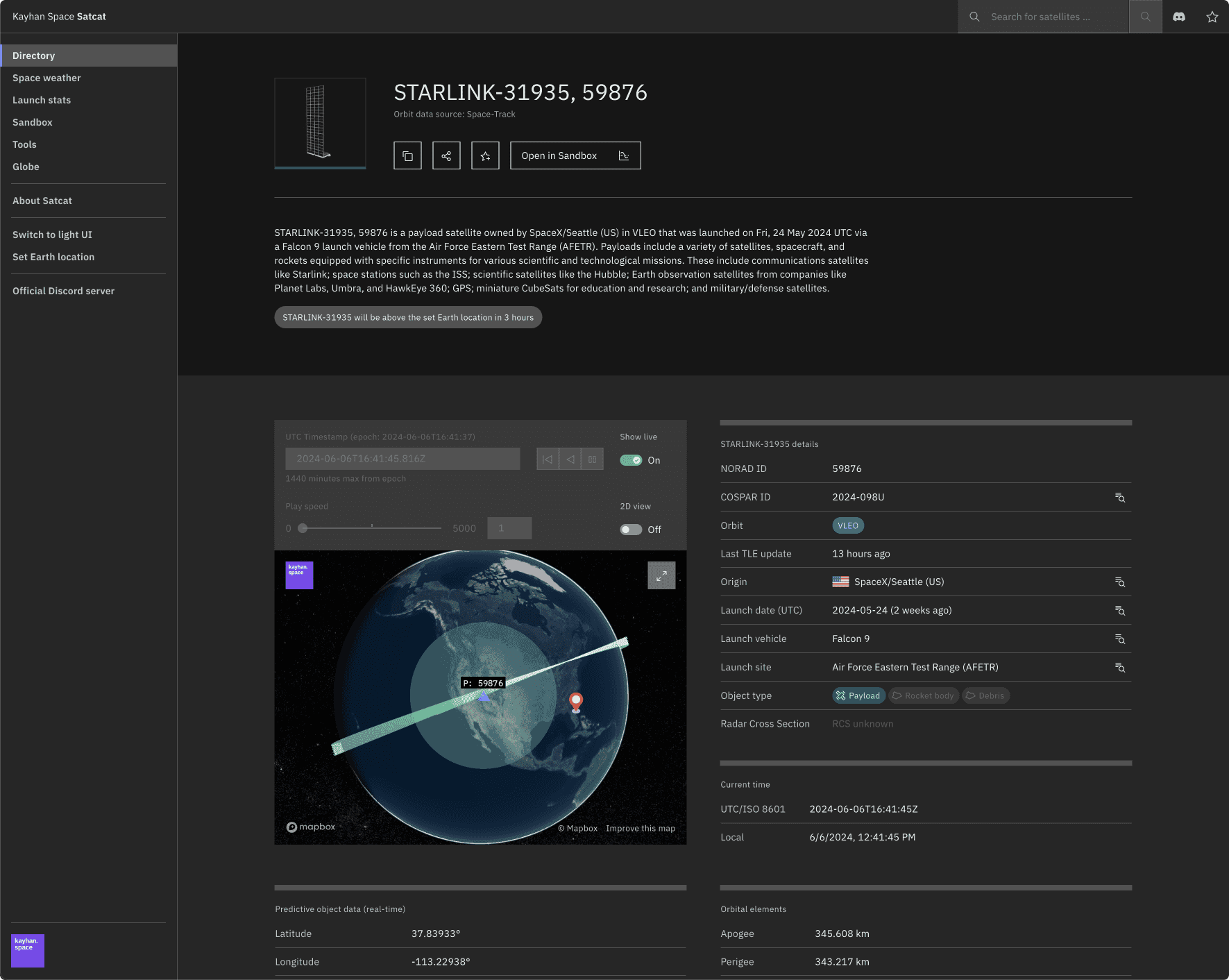Click search icon in Launch date row
The height and width of the screenshot is (980, 1229).
pos(1119,611)
